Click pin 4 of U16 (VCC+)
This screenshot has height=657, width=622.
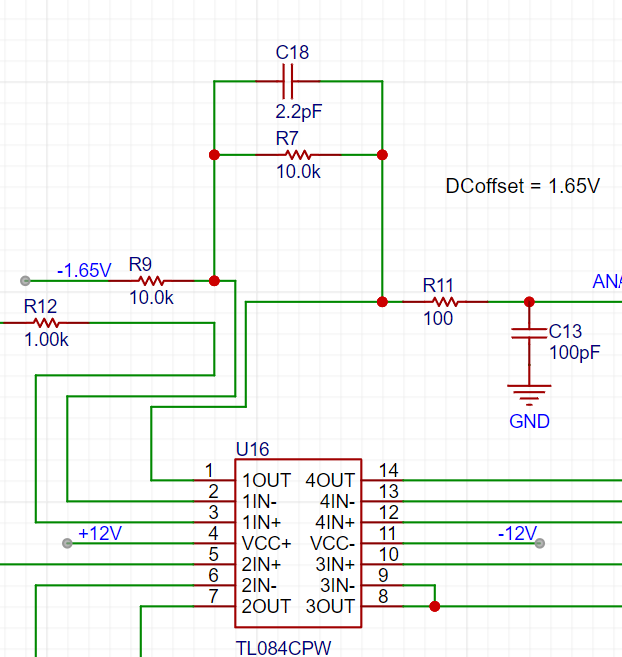point(214,543)
